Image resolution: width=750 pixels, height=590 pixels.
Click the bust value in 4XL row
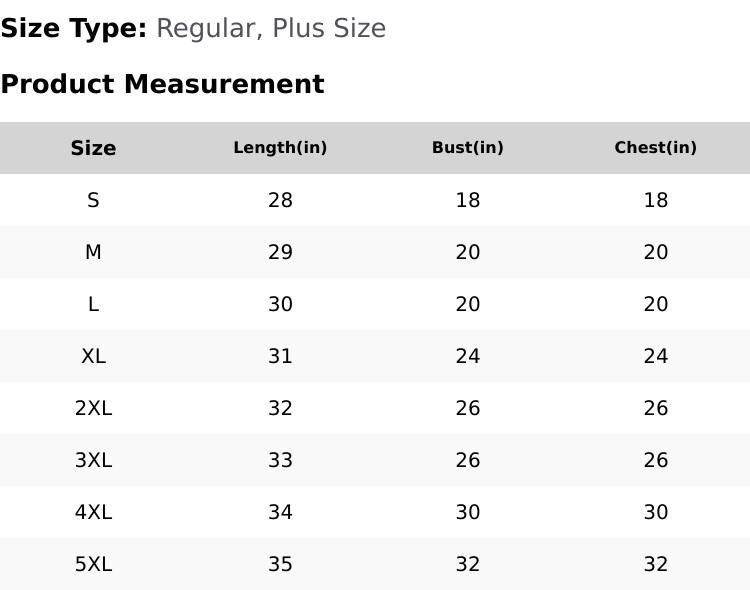point(467,512)
